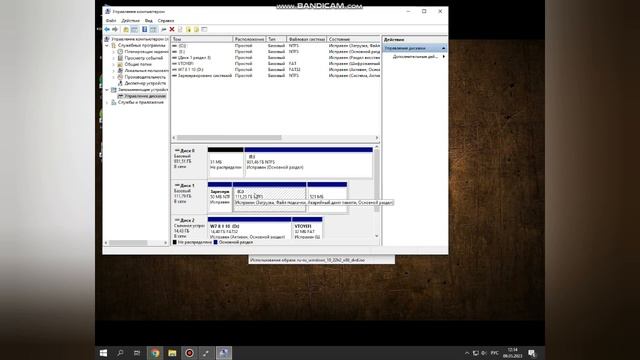
Task: Click the Расположение column header
Action: [x=249, y=39]
